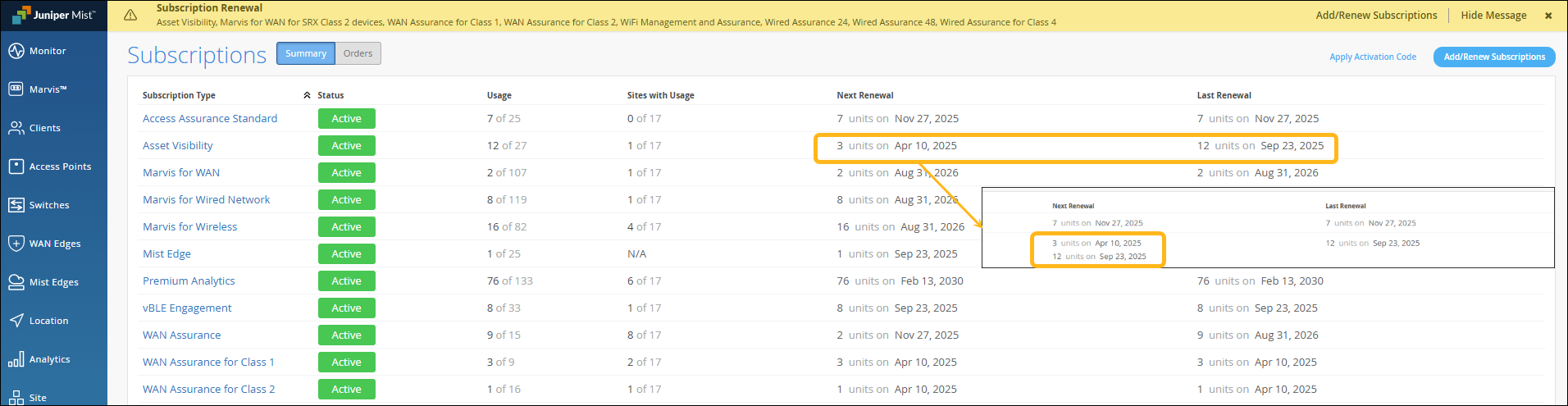Open the Location sidebar icon

coord(16,321)
